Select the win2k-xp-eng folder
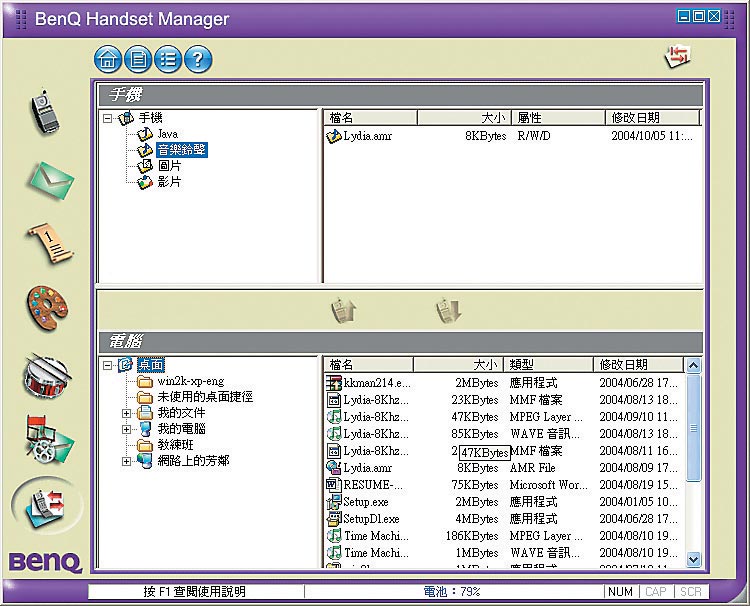The height and width of the screenshot is (606, 750). [x=191, y=381]
